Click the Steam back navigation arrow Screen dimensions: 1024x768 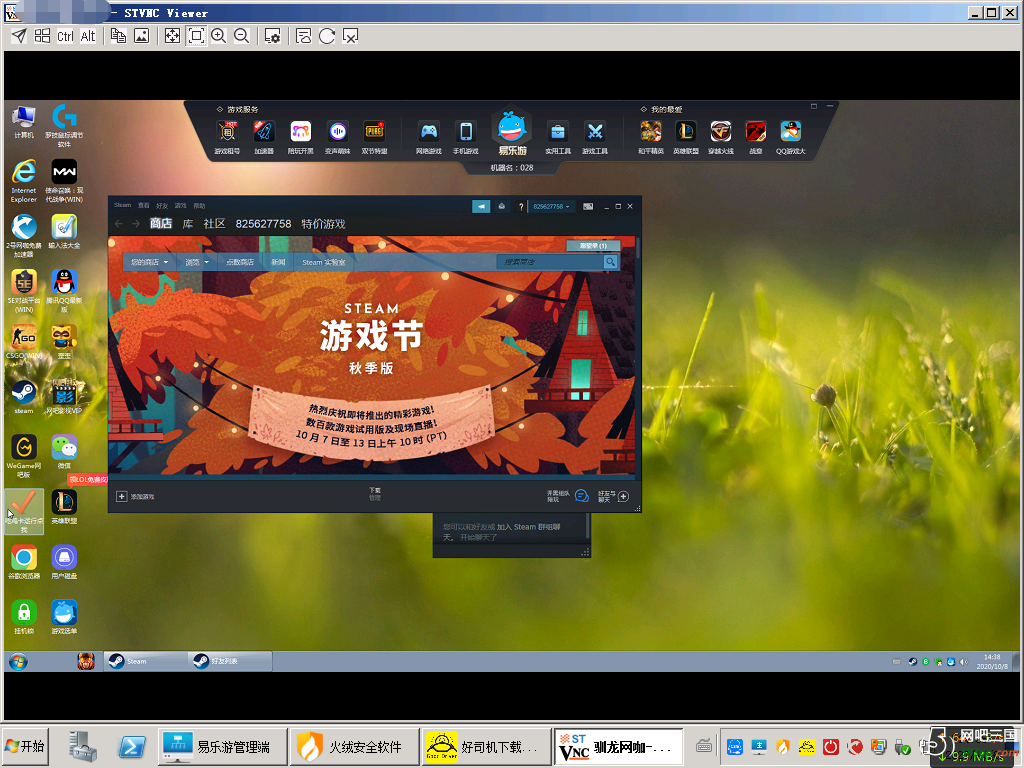(x=118, y=224)
